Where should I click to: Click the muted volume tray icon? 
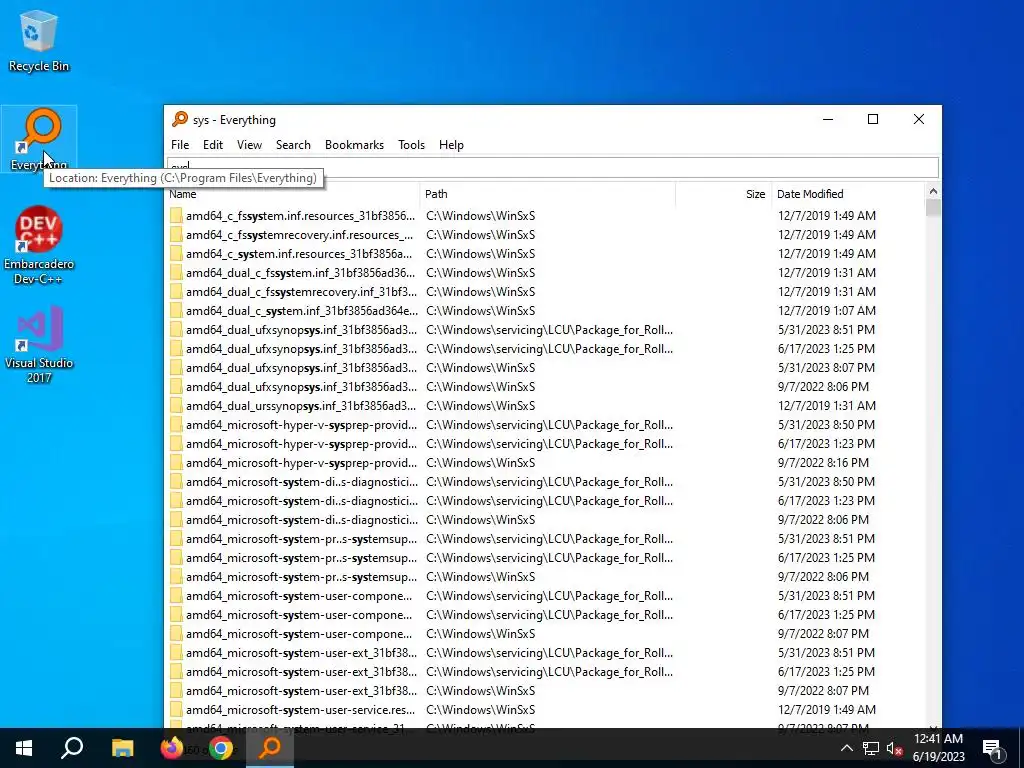[x=894, y=748]
